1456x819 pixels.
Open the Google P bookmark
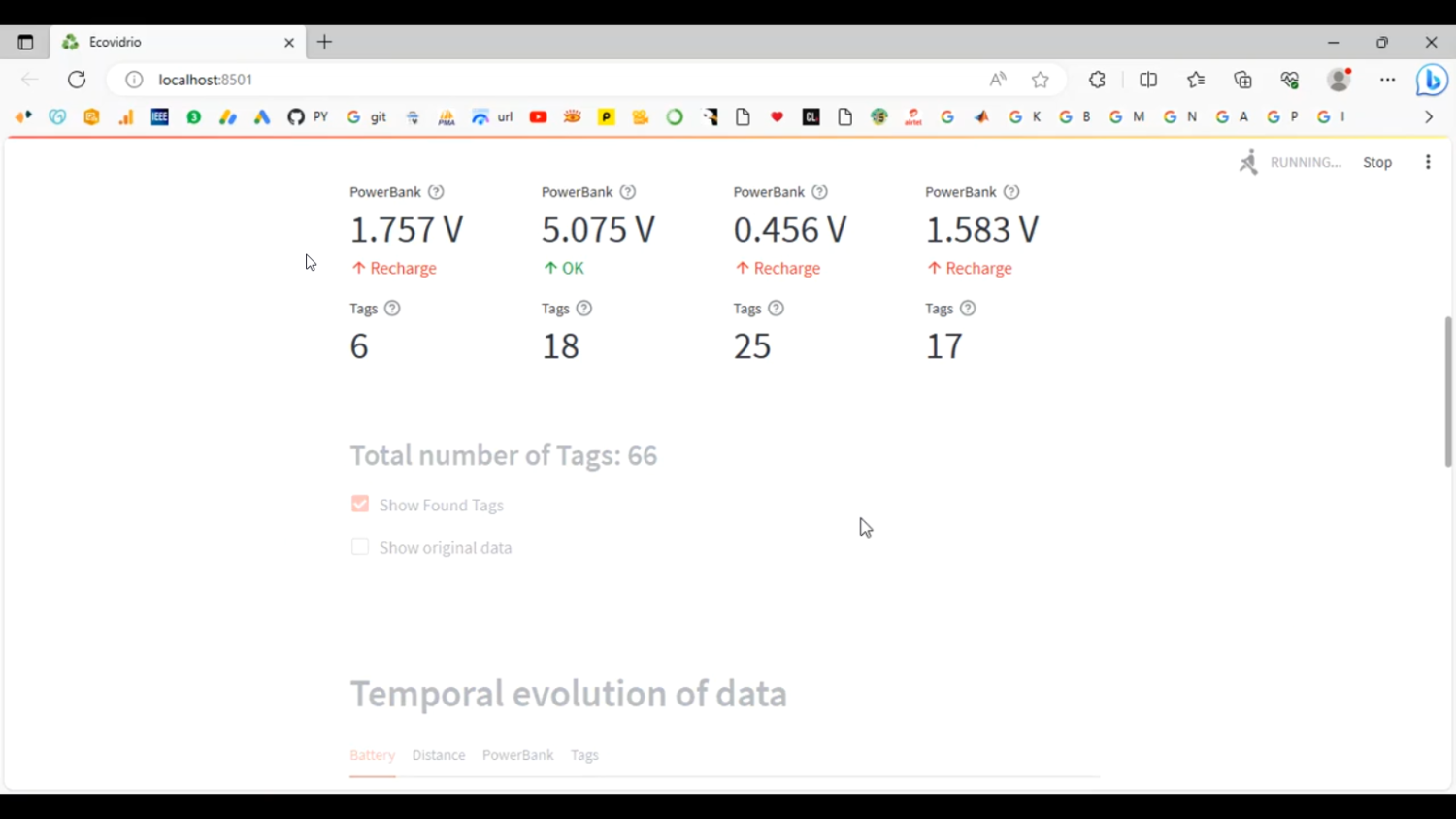1283,117
